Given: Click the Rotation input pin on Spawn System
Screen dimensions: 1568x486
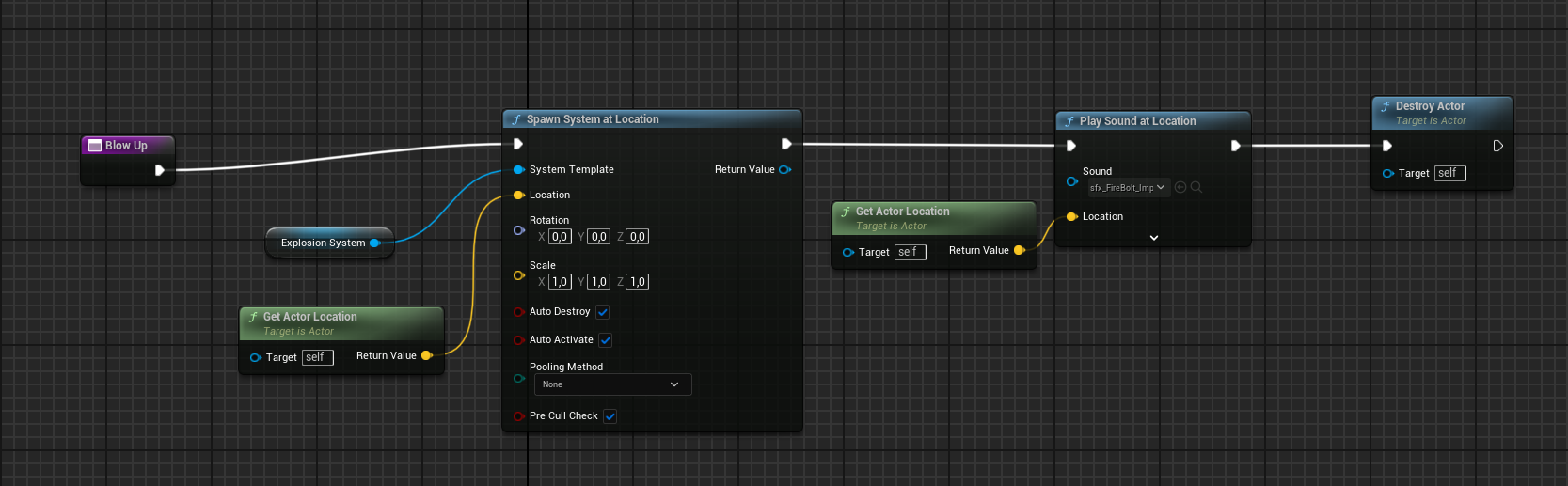Looking at the screenshot, I should 518,230.
